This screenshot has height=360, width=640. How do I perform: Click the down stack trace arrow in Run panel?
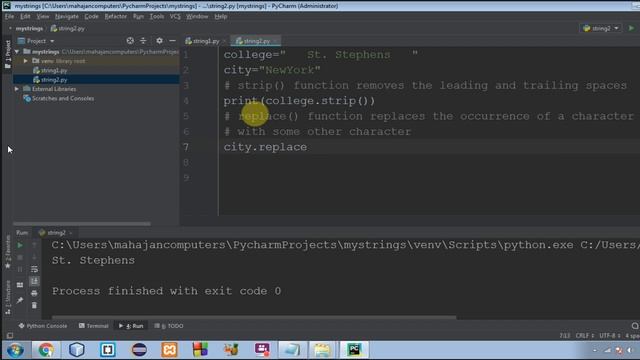34,257
